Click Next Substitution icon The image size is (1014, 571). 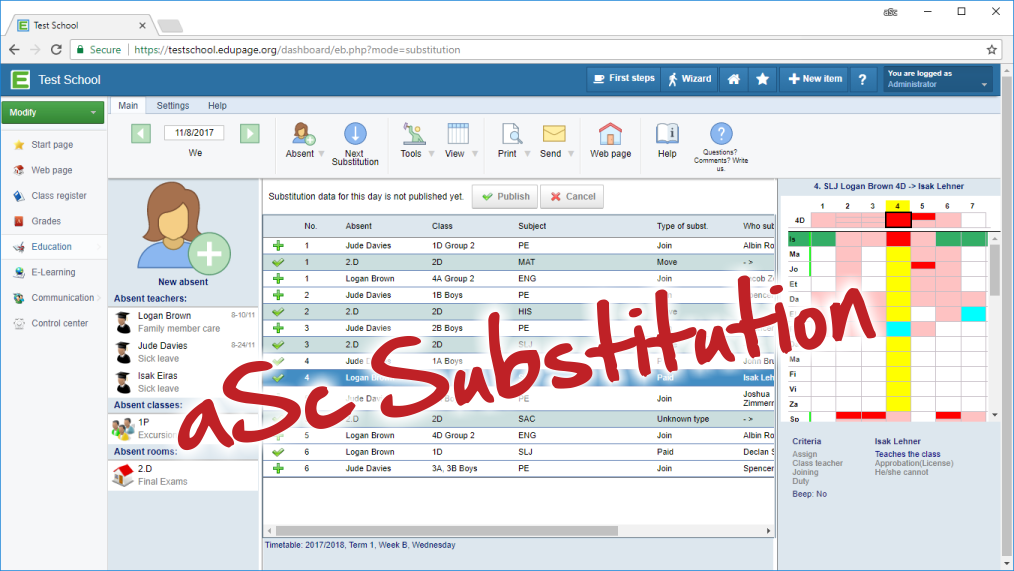pyautogui.click(x=354, y=134)
